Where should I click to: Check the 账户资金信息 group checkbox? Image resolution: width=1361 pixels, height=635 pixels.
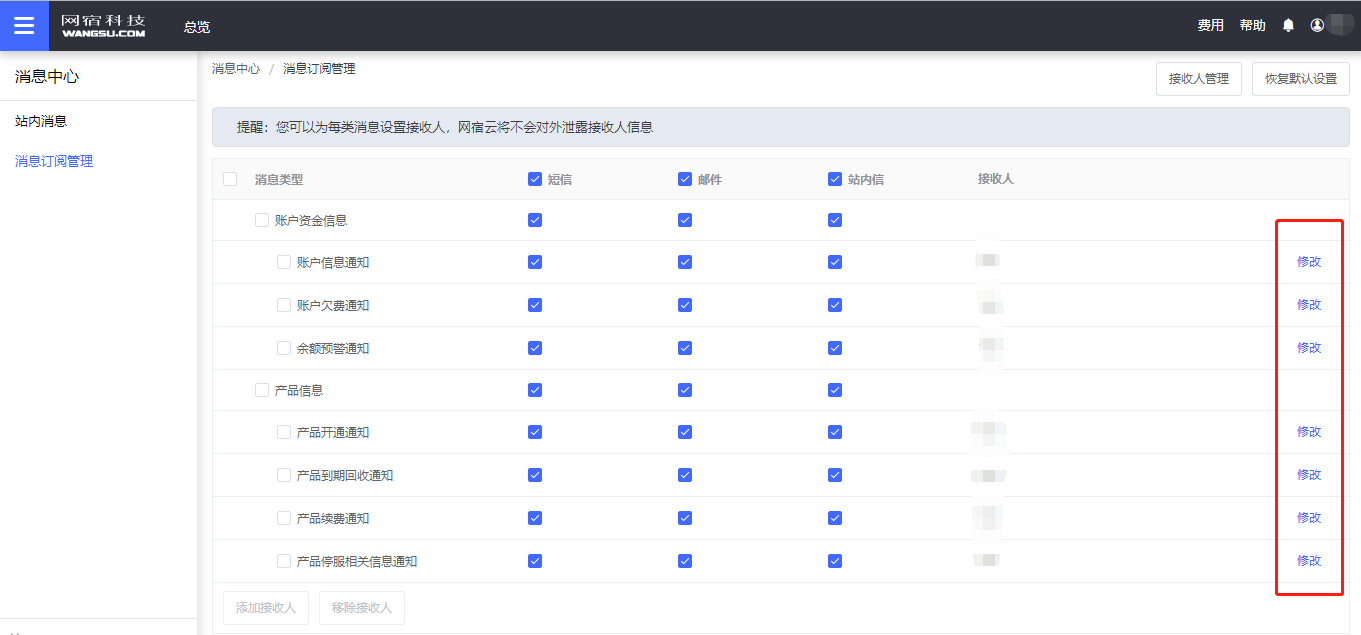pyautogui.click(x=262, y=221)
